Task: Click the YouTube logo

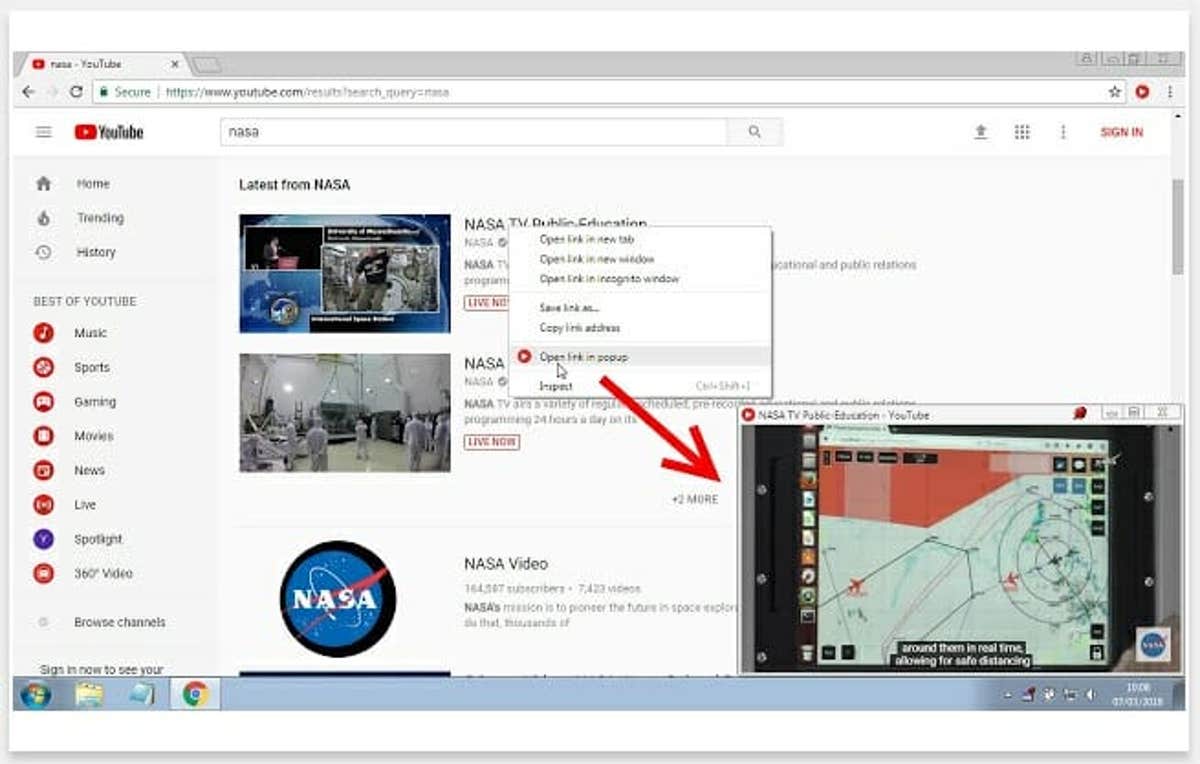Action: (x=110, y=132)
